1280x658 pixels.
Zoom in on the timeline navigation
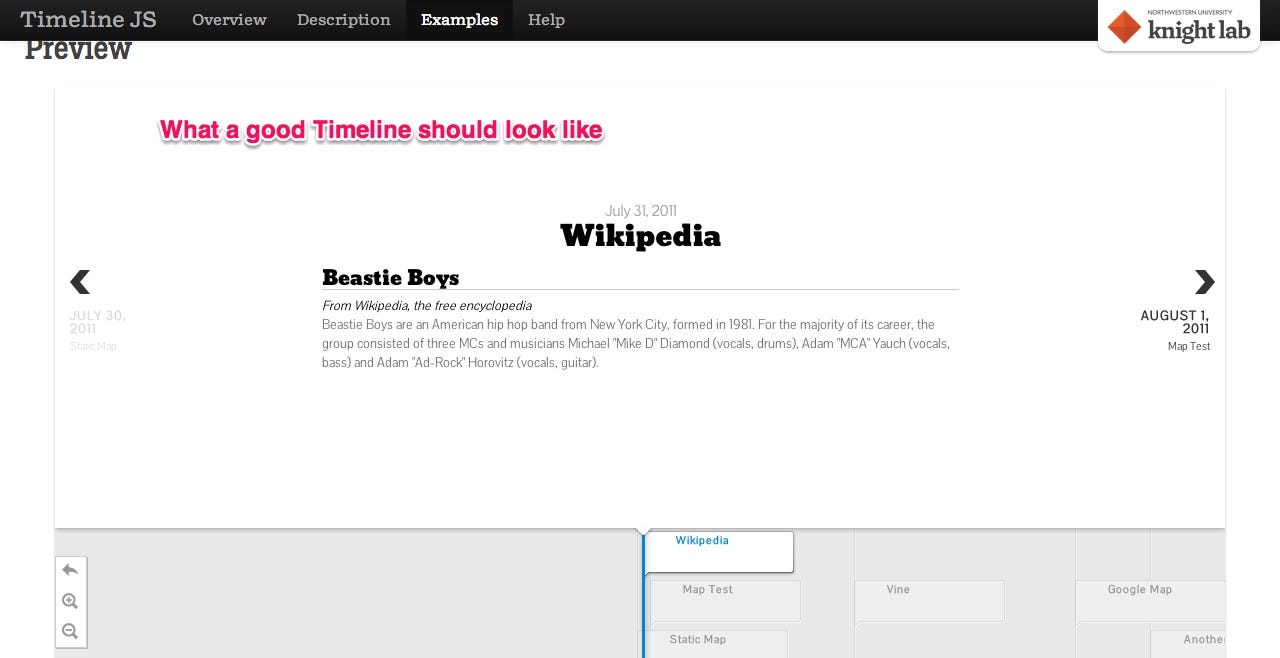coord(70,601)
